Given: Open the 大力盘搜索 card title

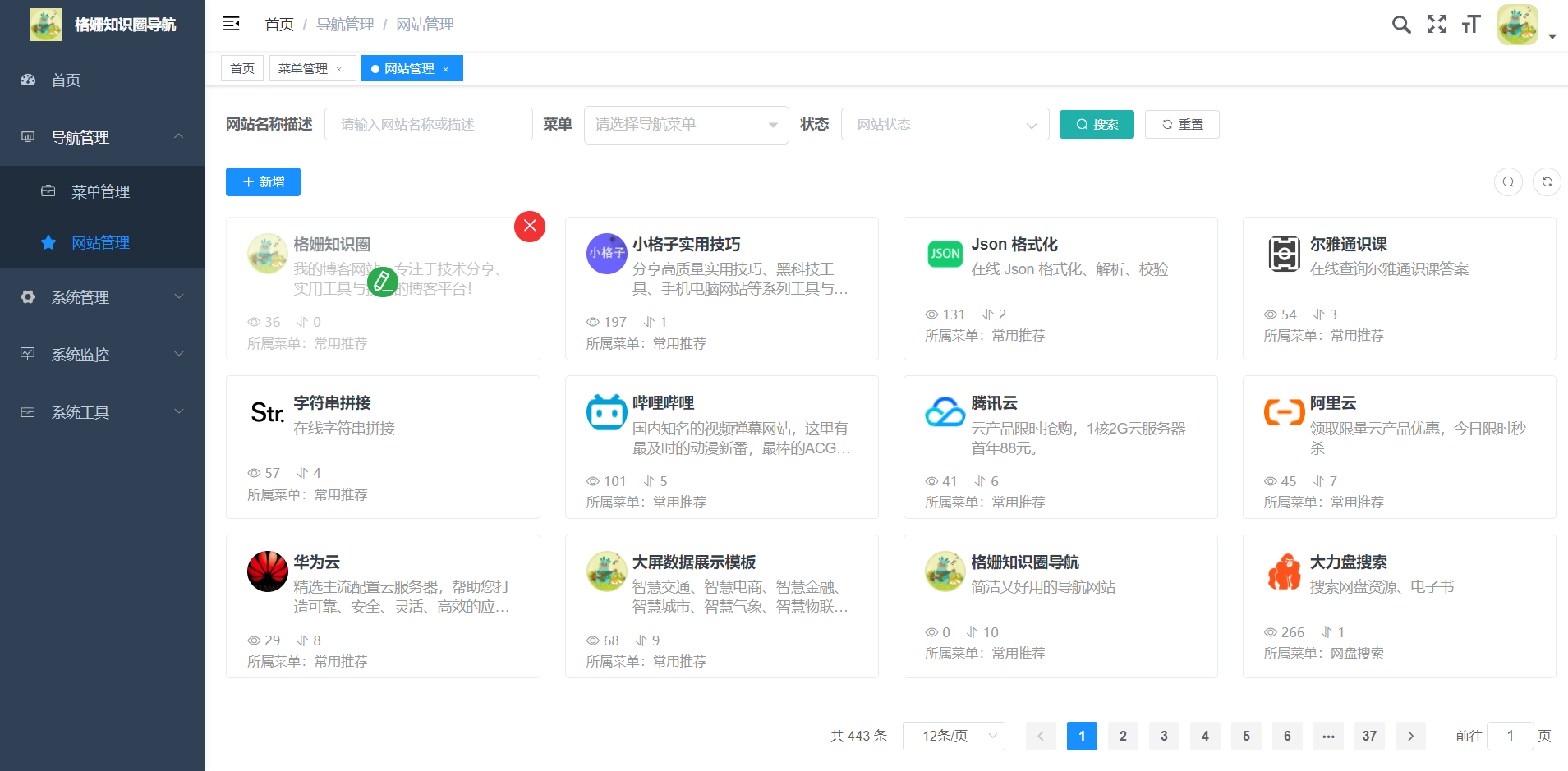Looking at the screenshot, I should [1349, 562].
